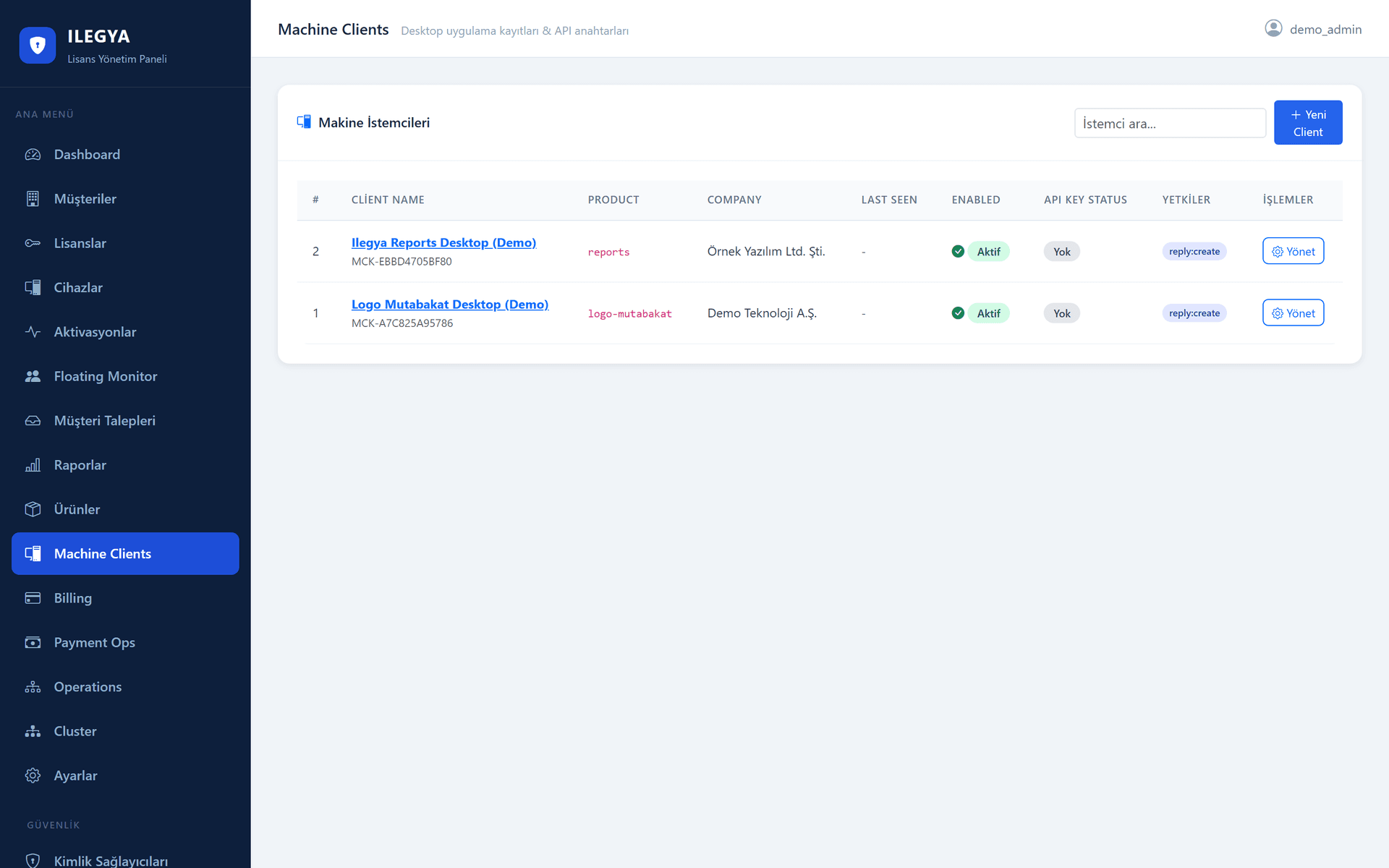Select the active Machine Clients menu item

pos(125,554)
